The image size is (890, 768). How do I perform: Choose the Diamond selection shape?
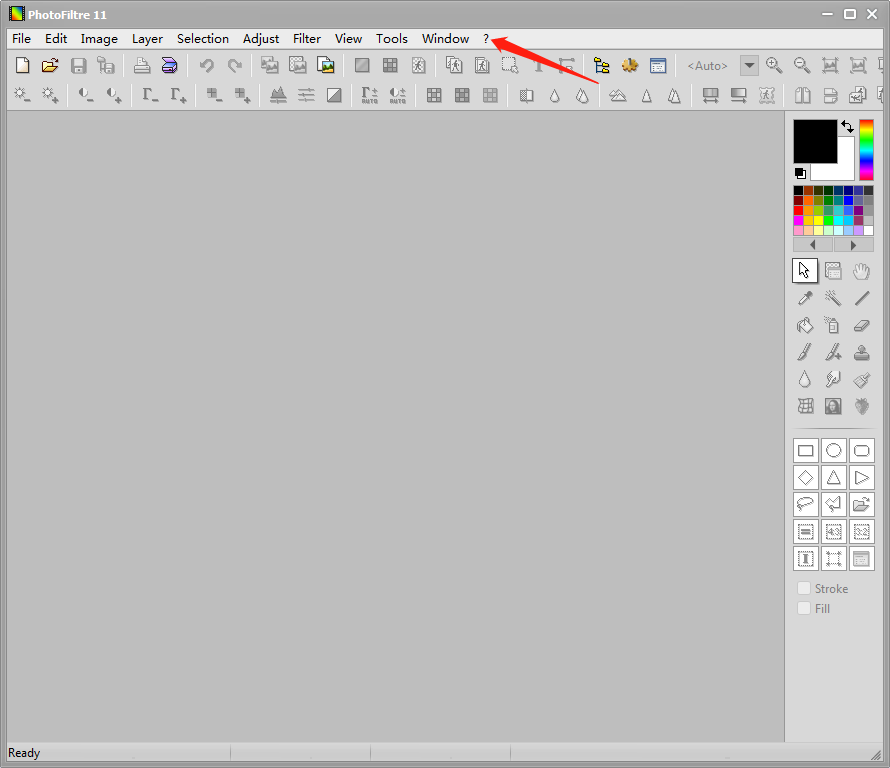(x=805, y=478)
